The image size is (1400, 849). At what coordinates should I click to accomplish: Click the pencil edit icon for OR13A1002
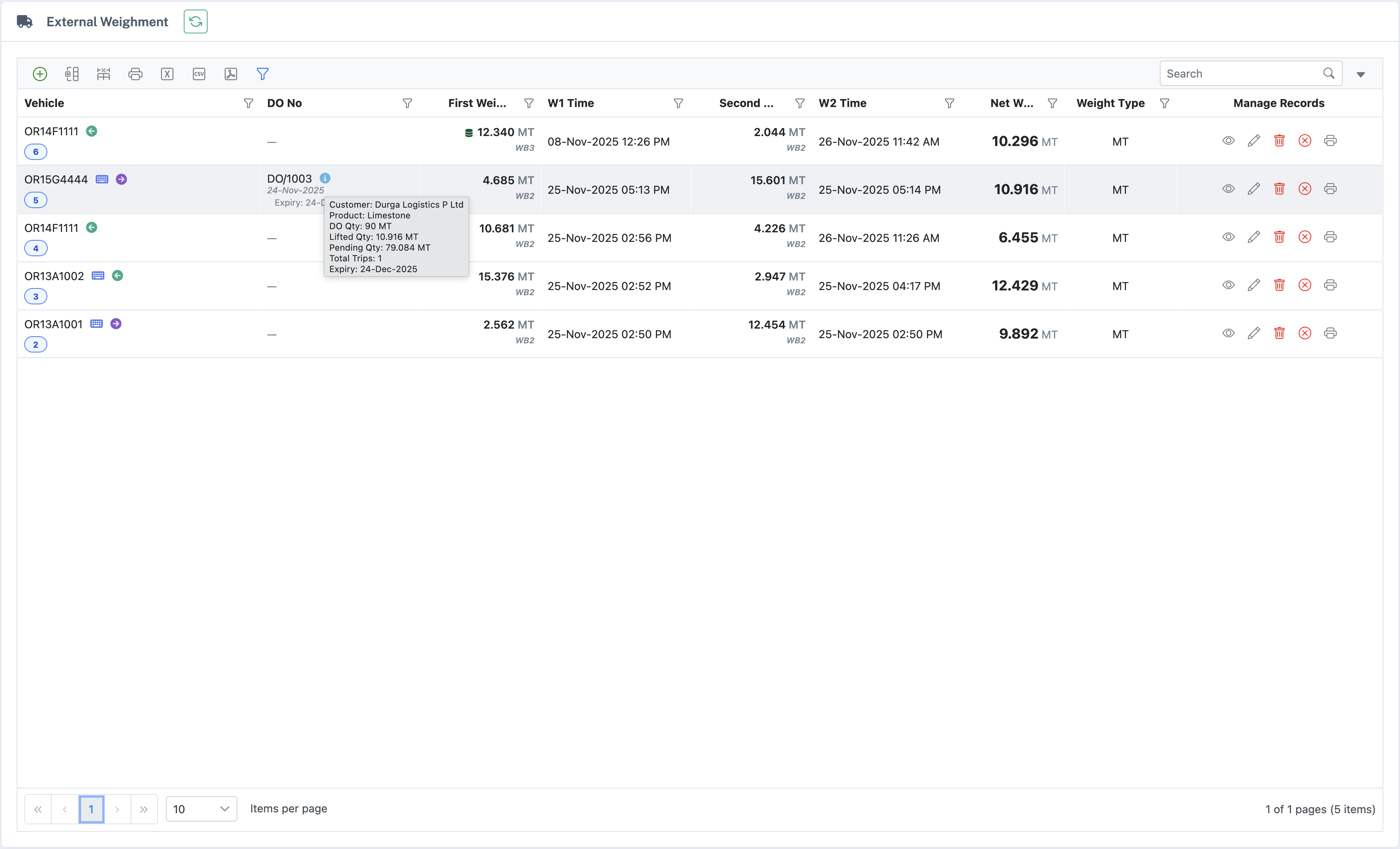coord(1253,285)
